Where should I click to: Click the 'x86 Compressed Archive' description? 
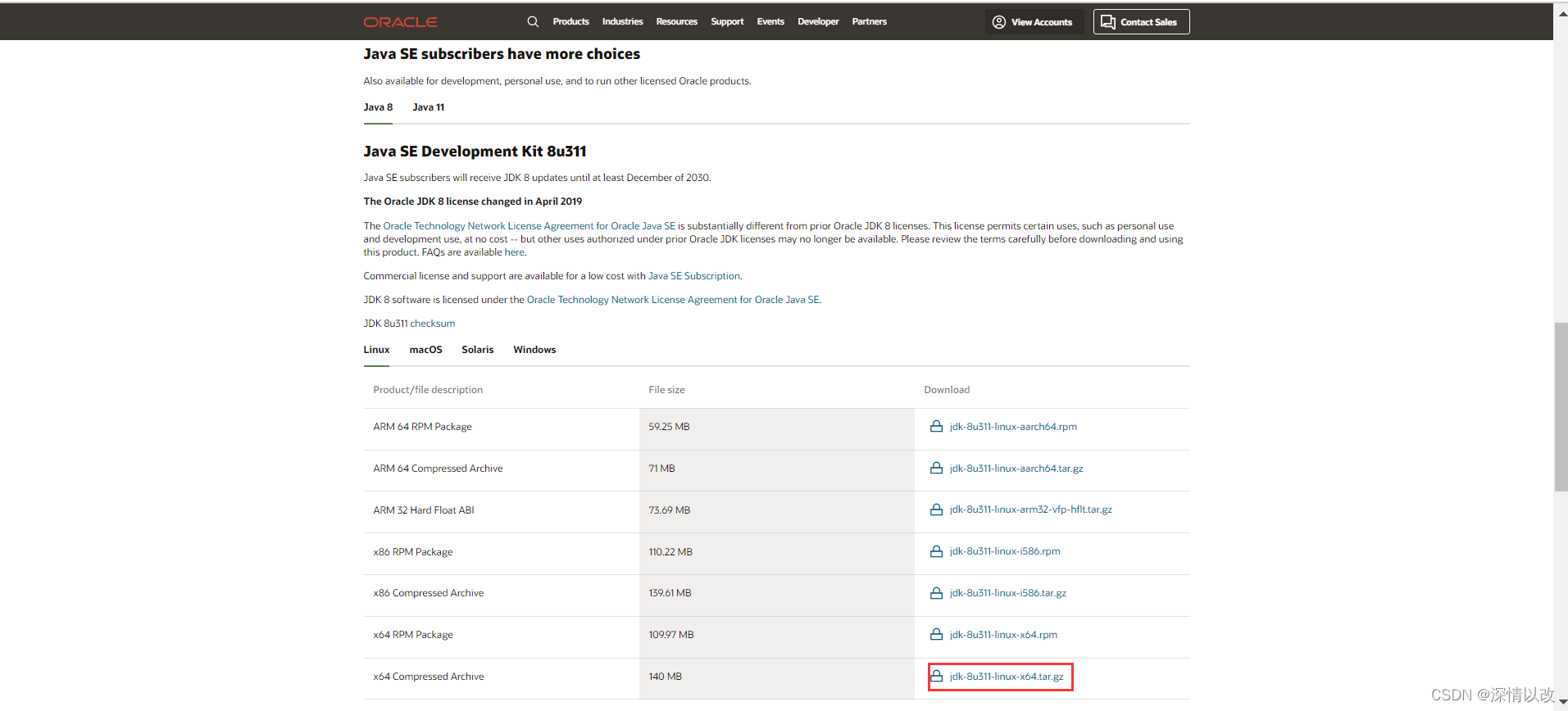pyautogui.click(x=429, y=593)
